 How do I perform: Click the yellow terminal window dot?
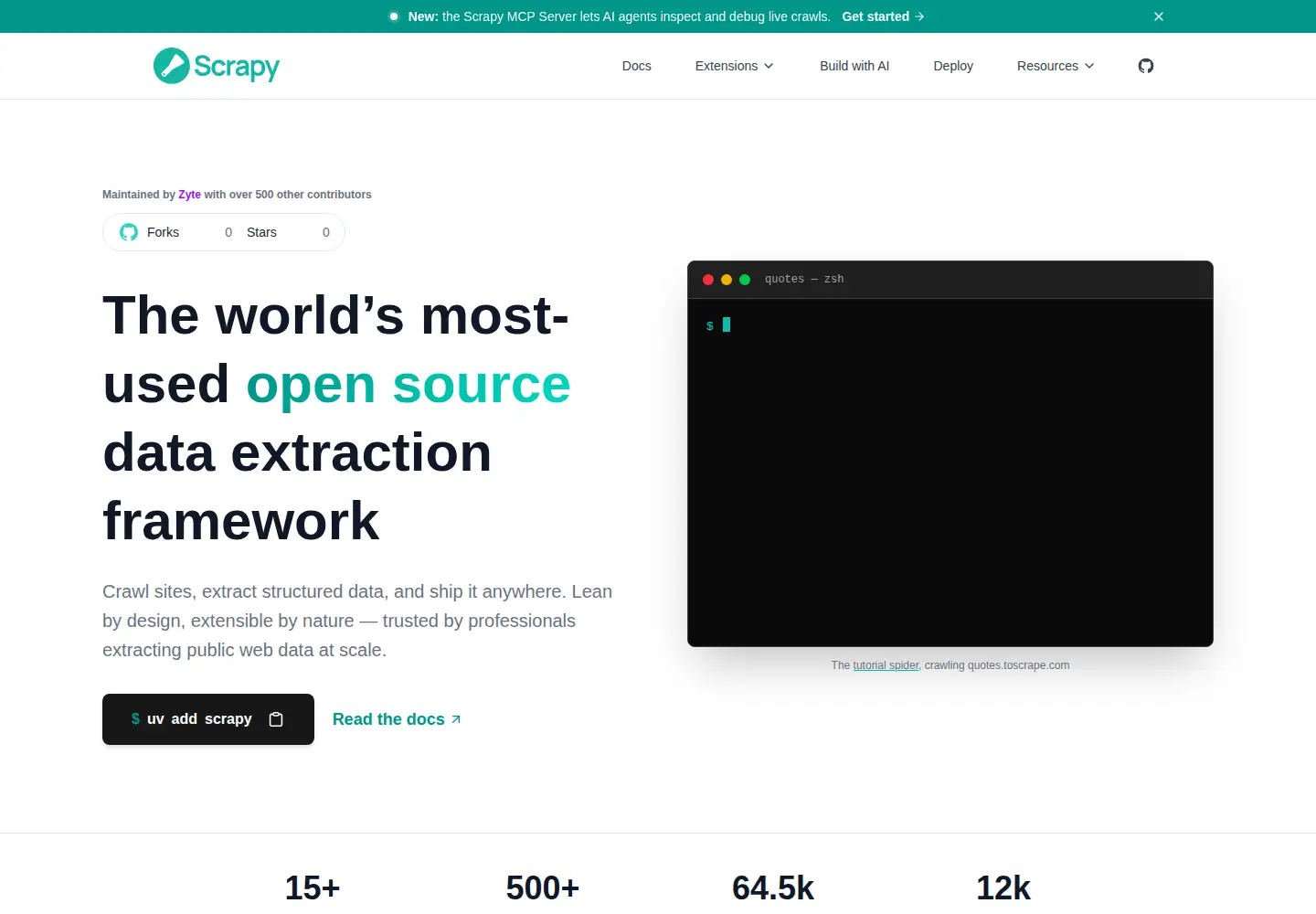point(727,280)
